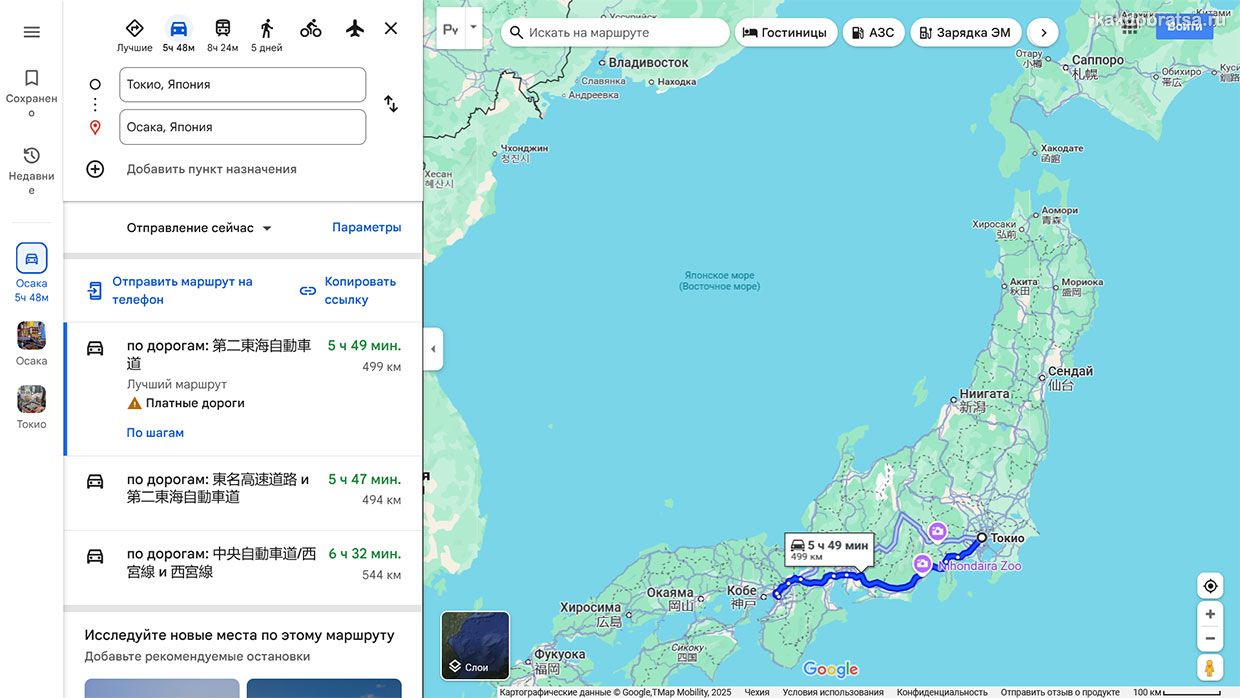Filter by Зарядка ЭМ charging chip
This screenshot has height=698, width=1240.
[966, 32]
